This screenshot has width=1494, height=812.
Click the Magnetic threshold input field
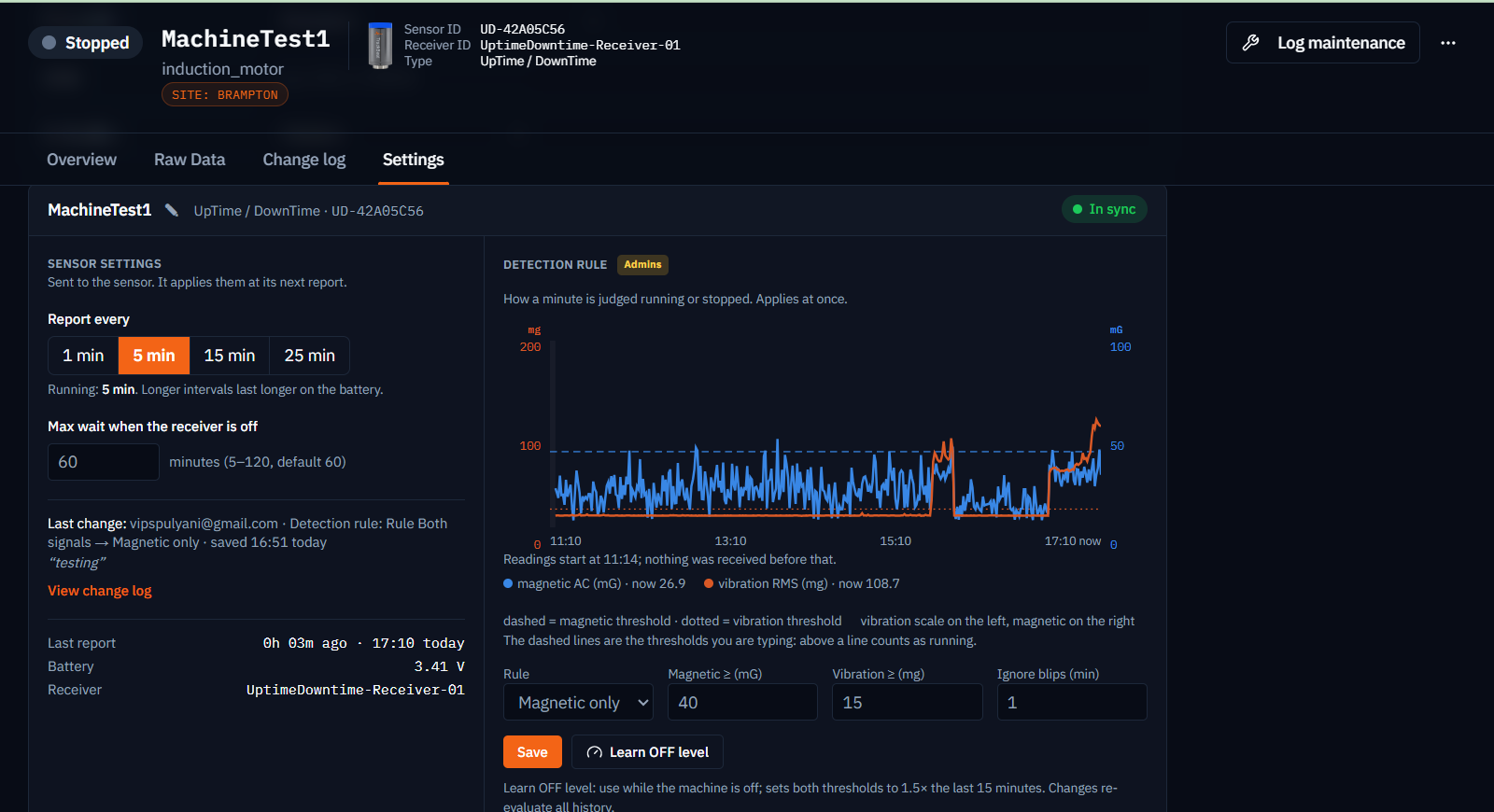click(742, 702)
